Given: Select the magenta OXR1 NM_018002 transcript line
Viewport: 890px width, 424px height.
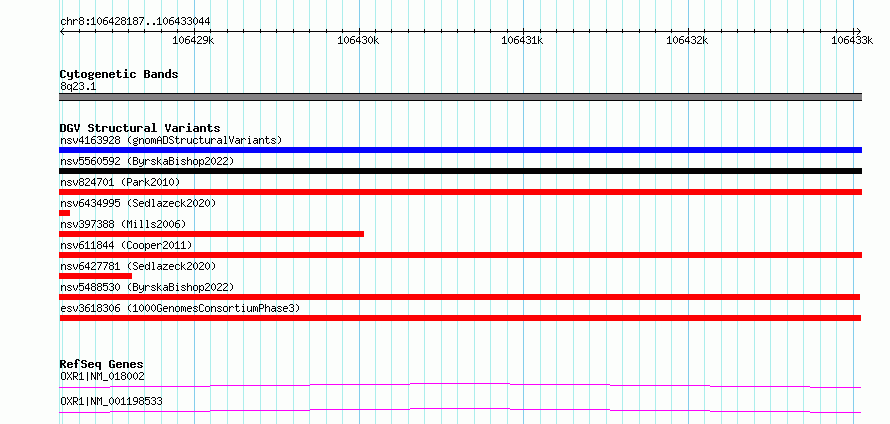Looking at the screenshot, I should [460, 386].
